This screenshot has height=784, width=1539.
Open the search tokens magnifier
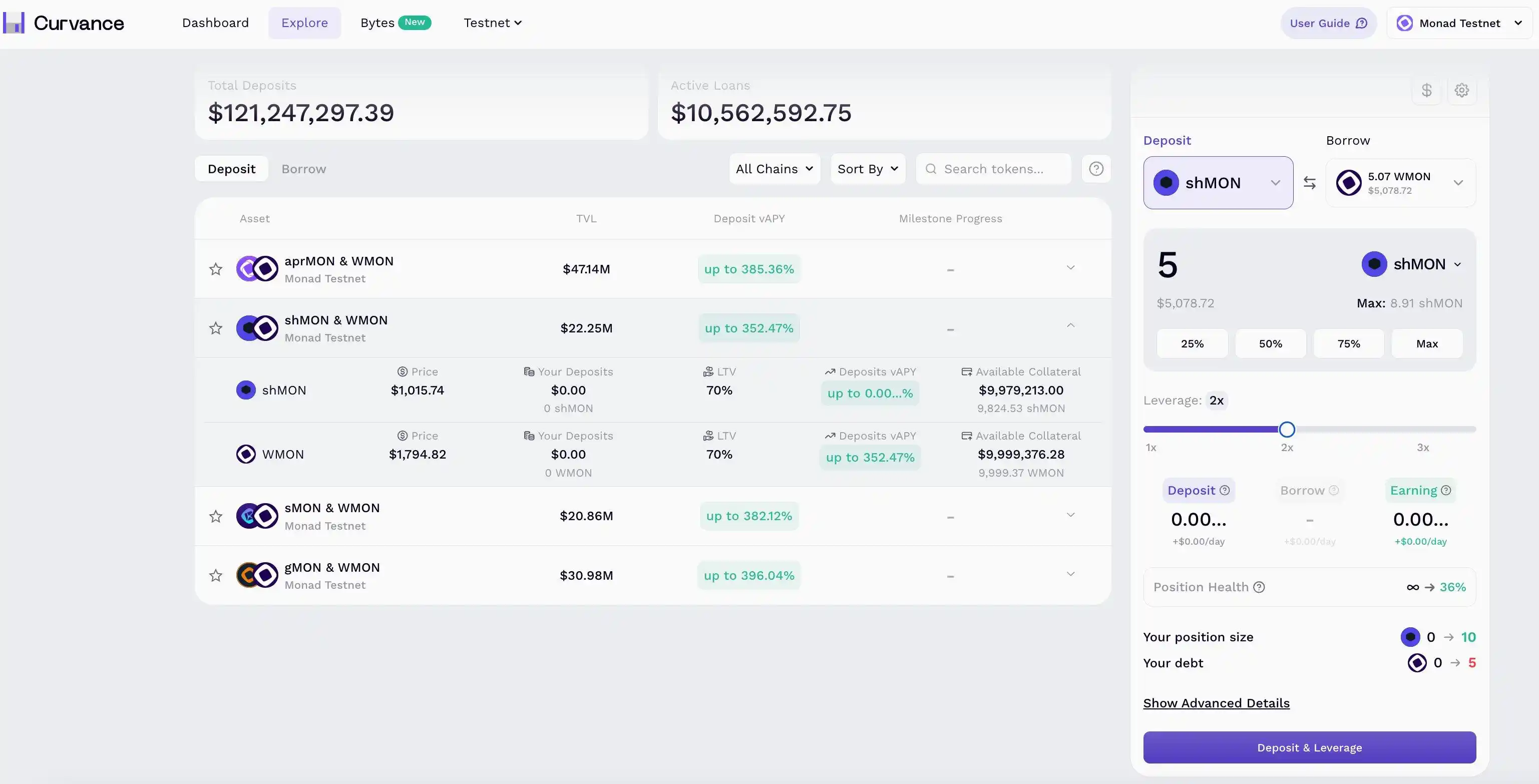pyautogui.click(x=931, y=169)
